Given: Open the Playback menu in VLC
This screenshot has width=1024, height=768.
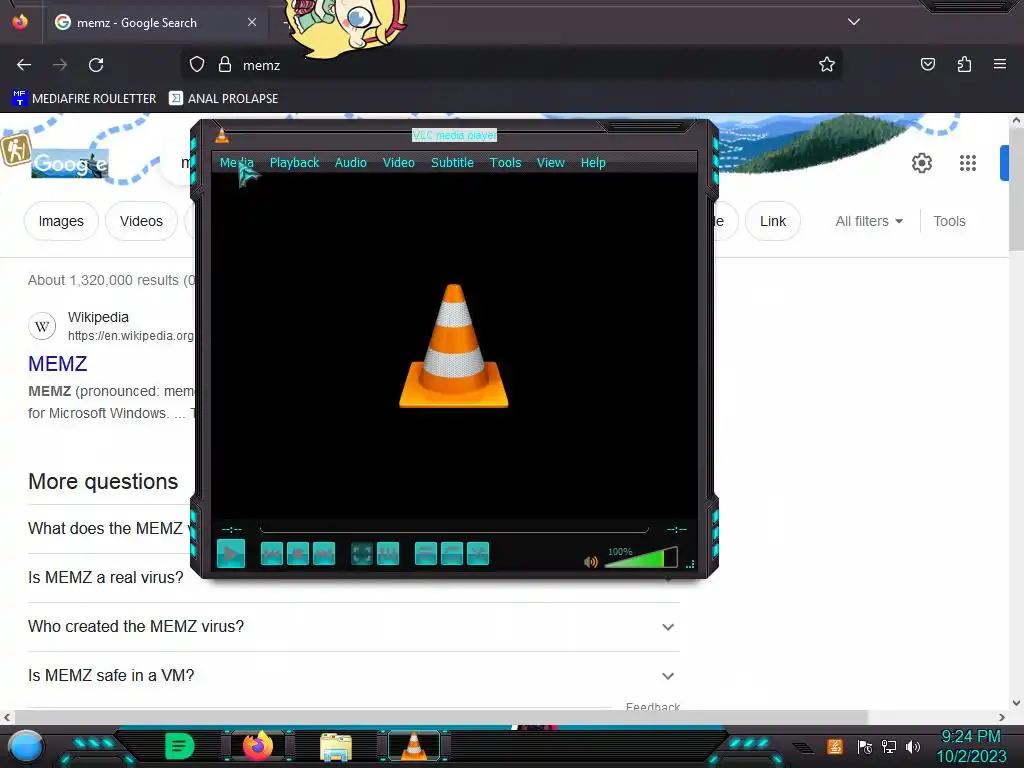Looking at the screenshot, I should point(295,163).
